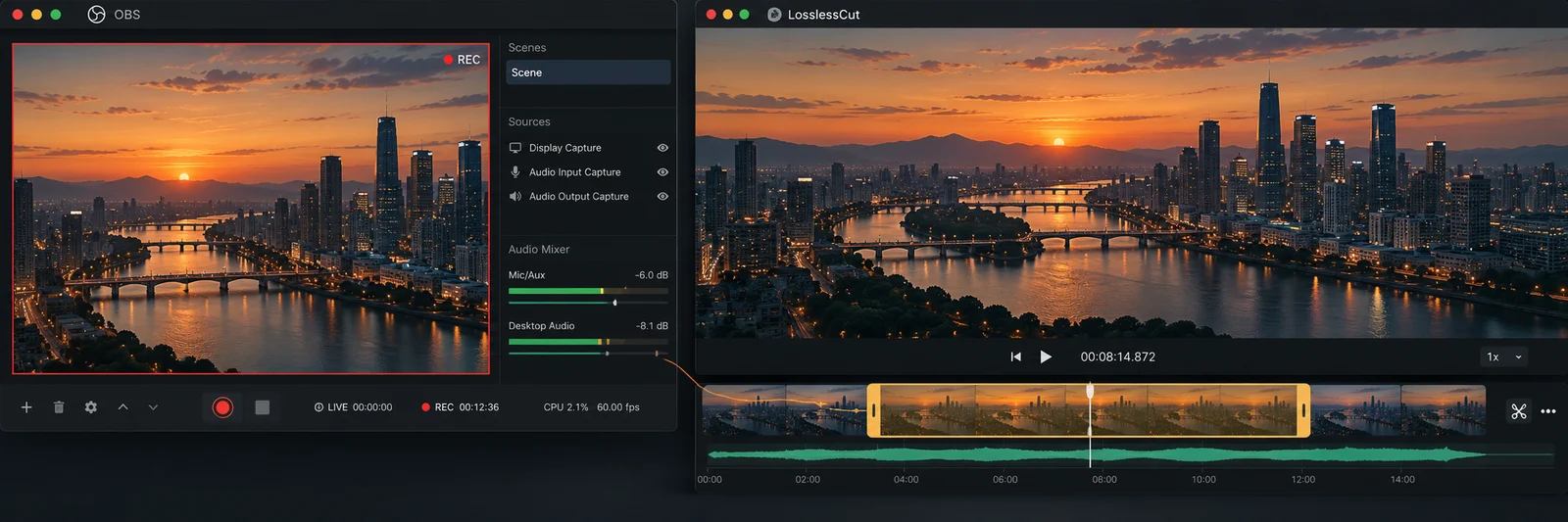Click the square stop button in OBS
The width and height of the screenshot is (1568, 522).
coord(262,407)
